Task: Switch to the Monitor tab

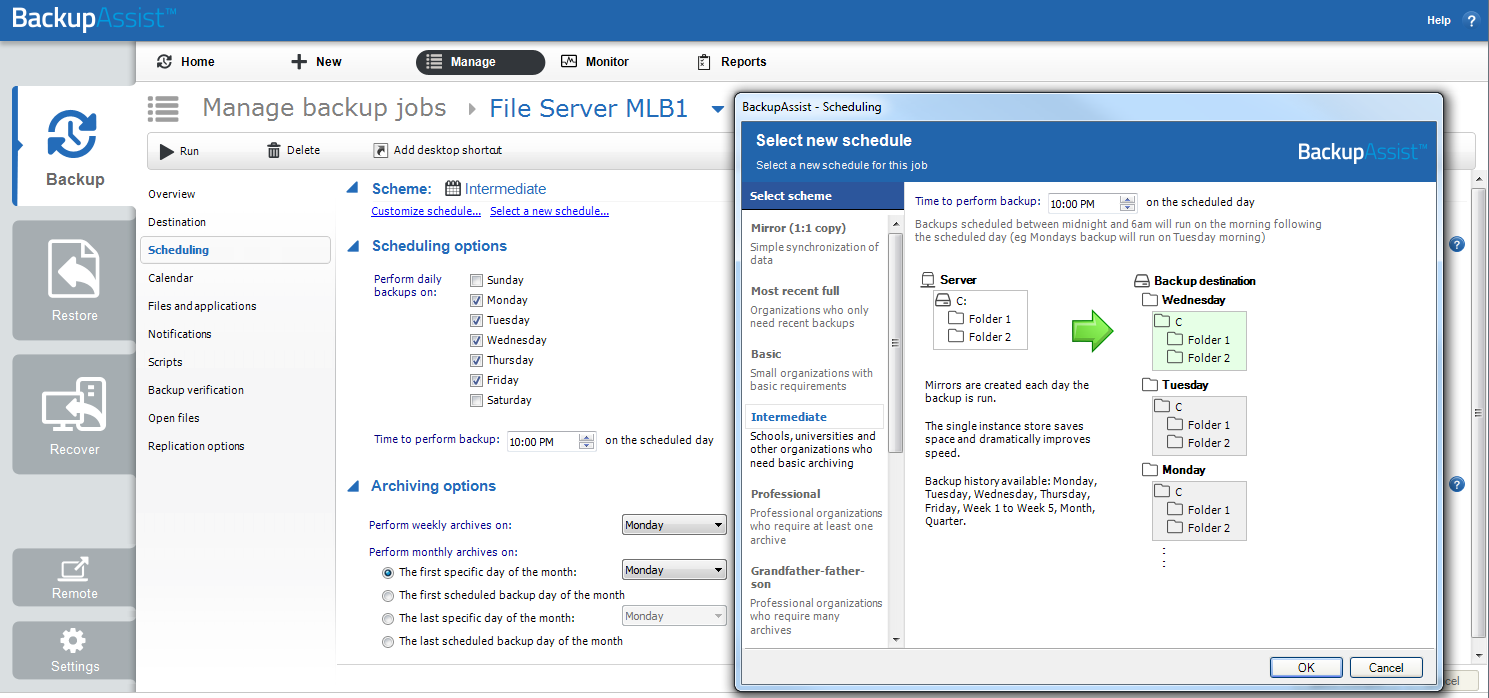Action: tap(595, 62)
